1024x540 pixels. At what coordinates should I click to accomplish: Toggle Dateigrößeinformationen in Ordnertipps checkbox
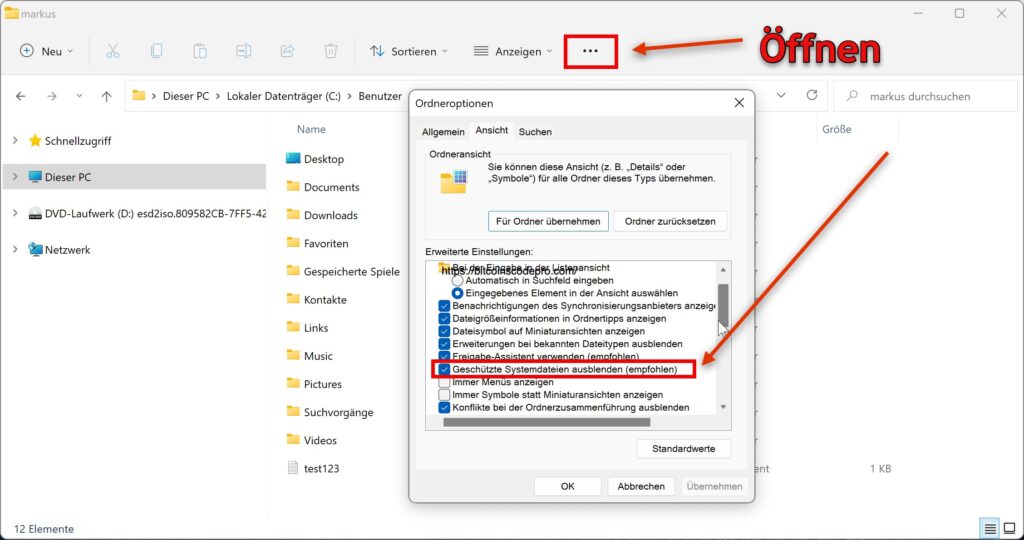point(445,319)
